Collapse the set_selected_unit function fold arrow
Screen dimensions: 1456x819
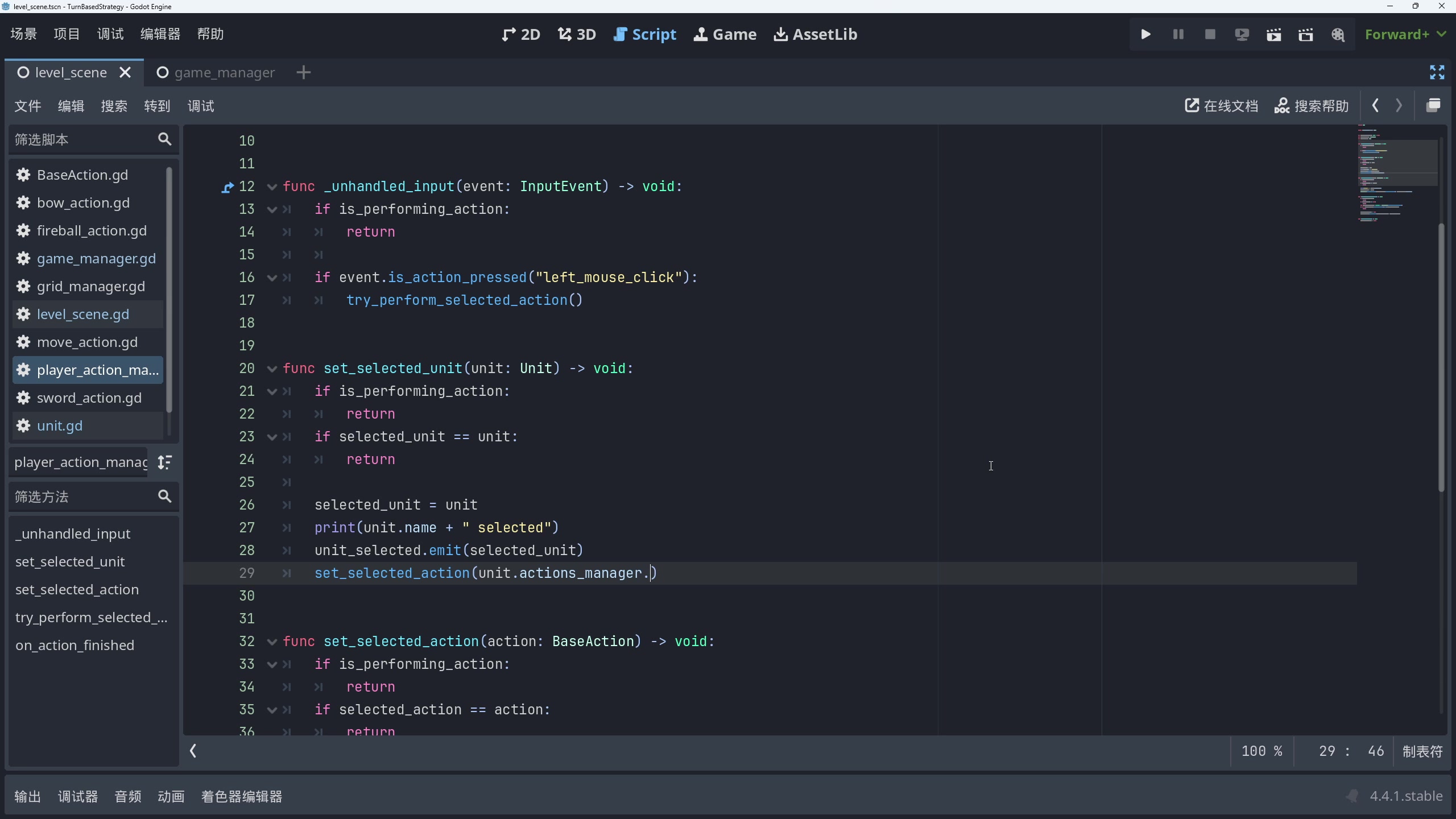pos(271,369)
